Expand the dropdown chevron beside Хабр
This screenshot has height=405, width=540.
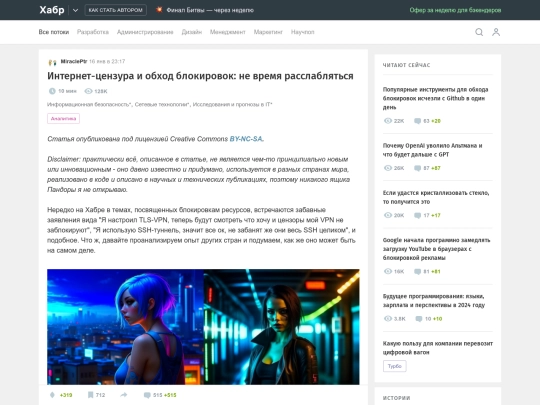pos(75,10)
